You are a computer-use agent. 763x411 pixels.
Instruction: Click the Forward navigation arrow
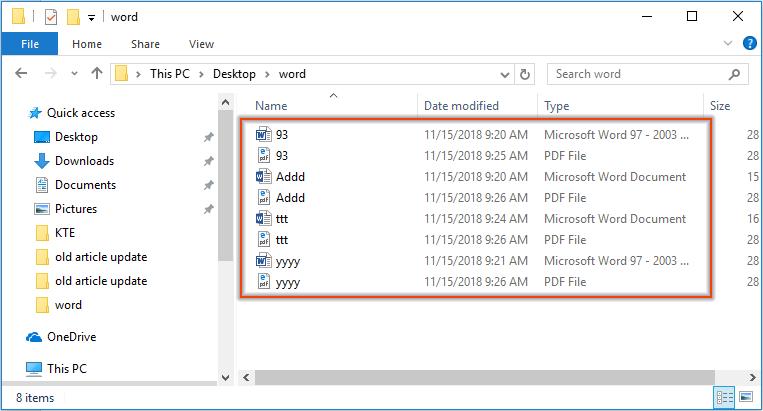click(50, 73)
